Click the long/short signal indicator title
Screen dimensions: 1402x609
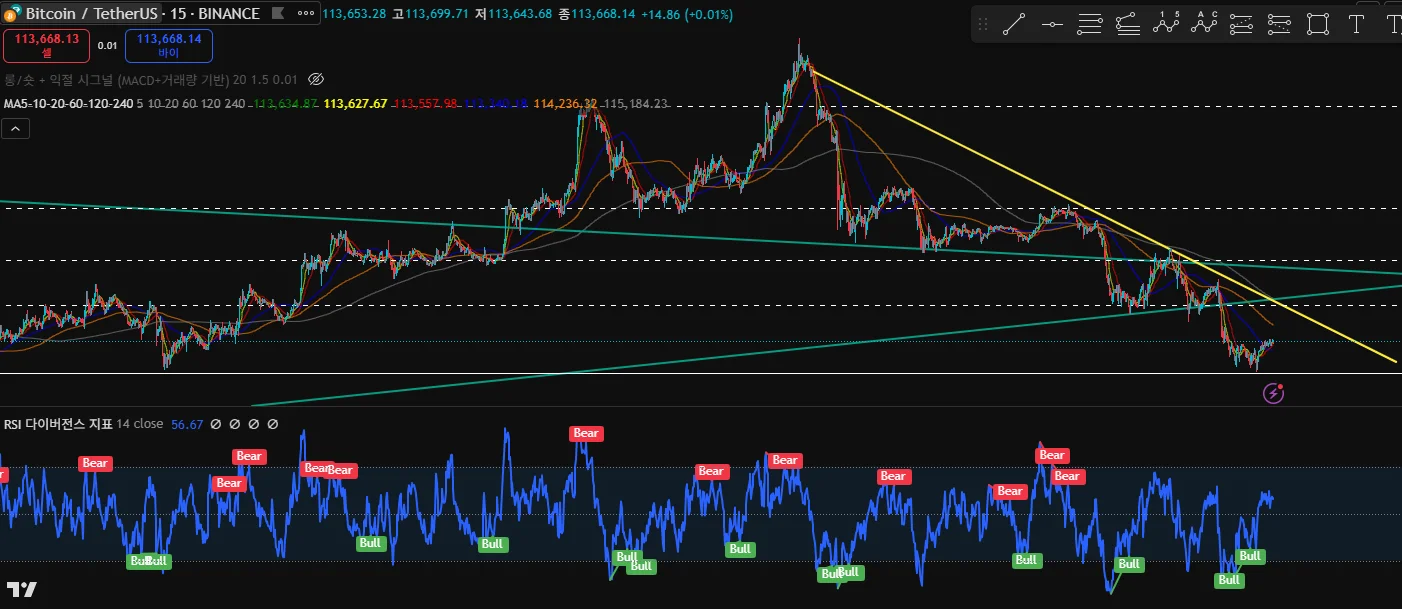115,79
